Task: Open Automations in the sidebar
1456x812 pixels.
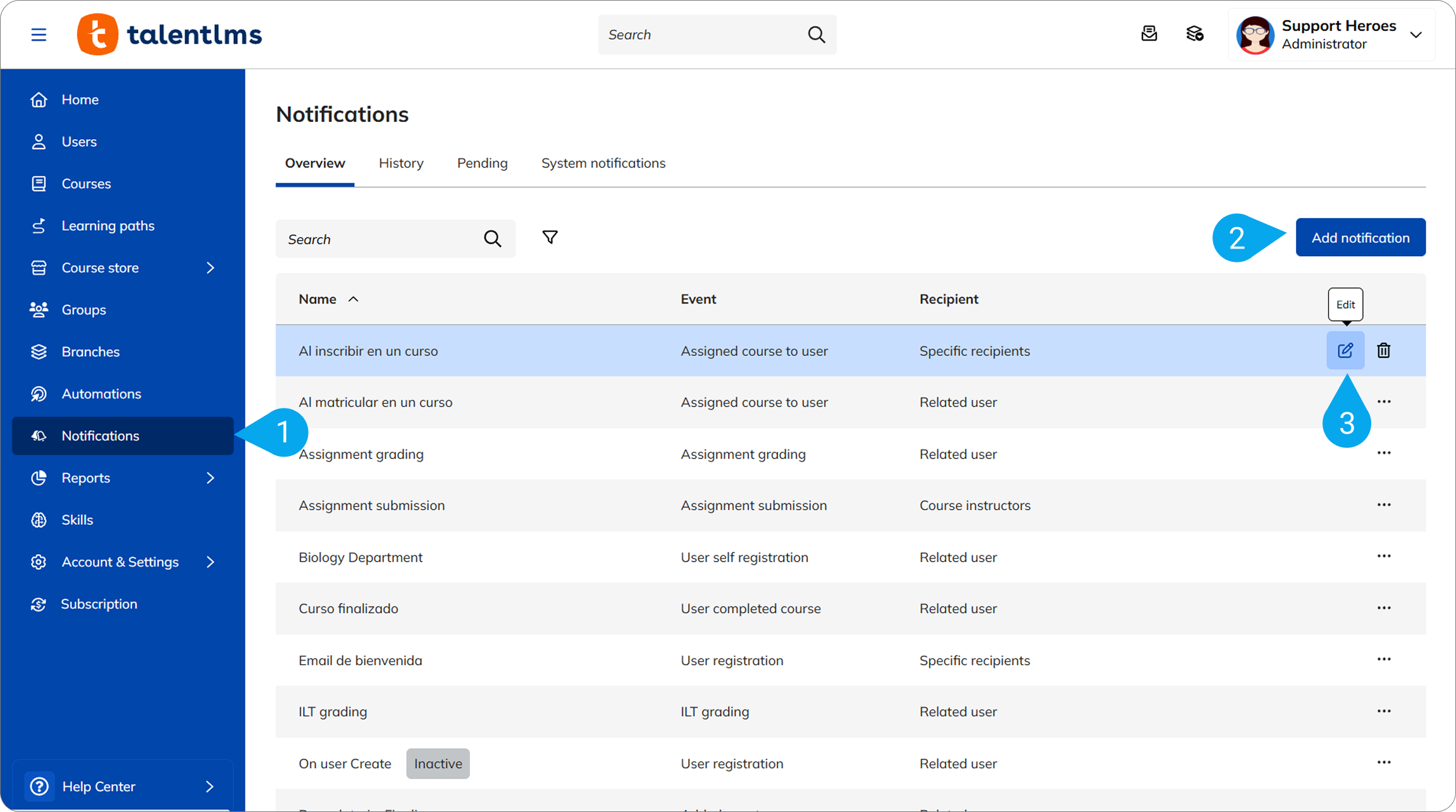Action: (x=101, y=394)
